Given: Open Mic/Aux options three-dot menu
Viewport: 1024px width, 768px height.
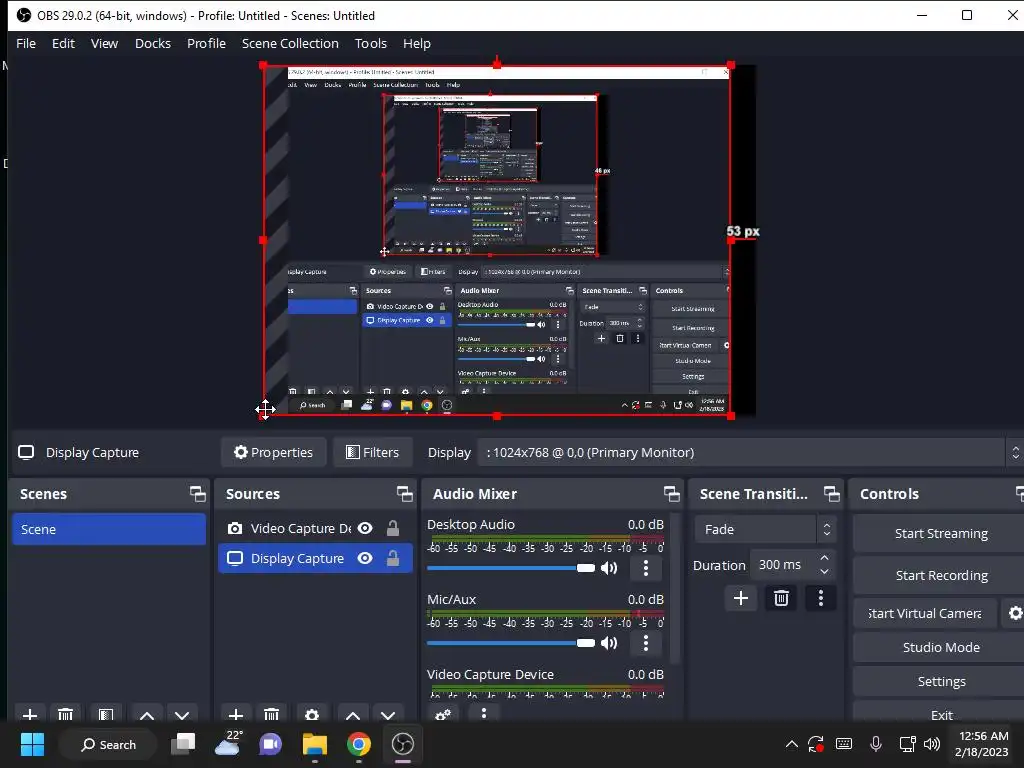Looking at the screenshot, I should pyautogui.click(x=646, y=643).
